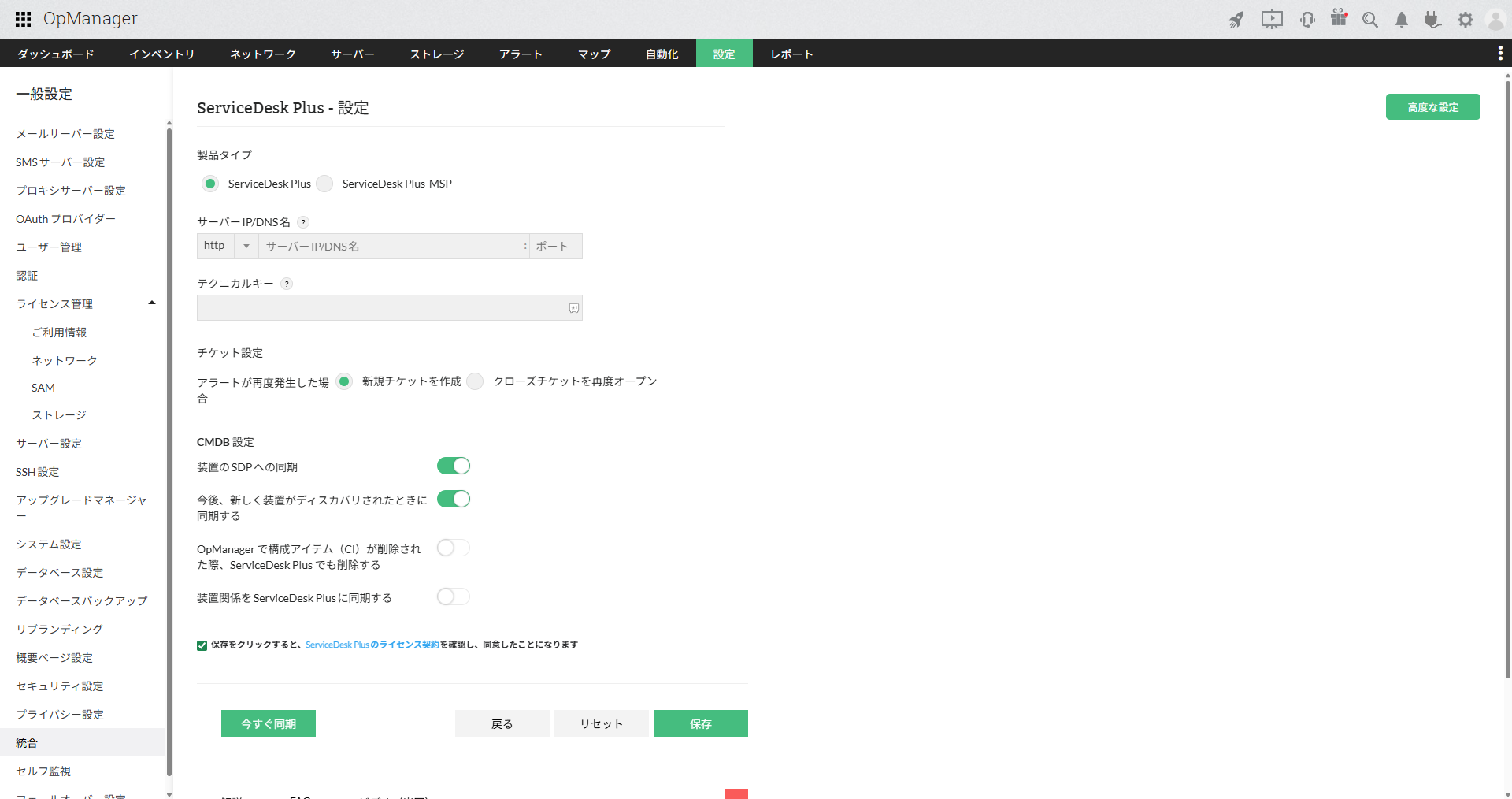
Task: Click the main page vertical scrollbar
Action: [1508, 378]
